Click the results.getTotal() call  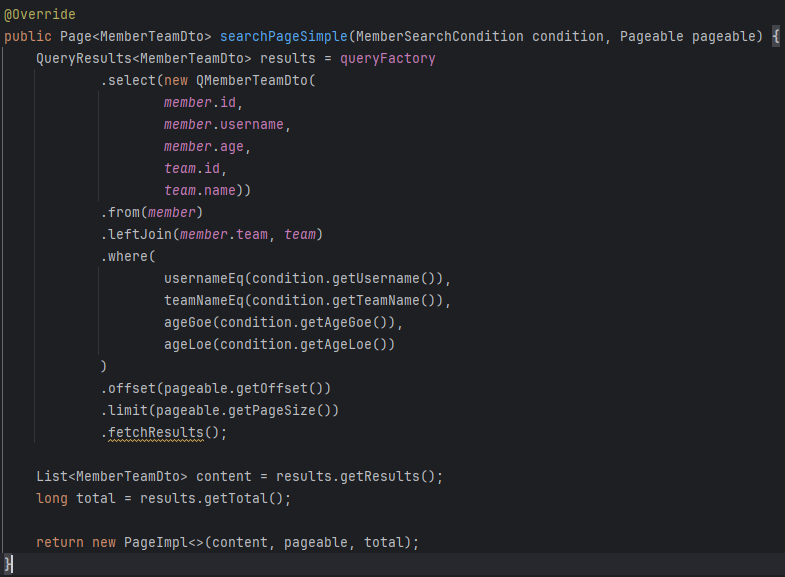211,499
